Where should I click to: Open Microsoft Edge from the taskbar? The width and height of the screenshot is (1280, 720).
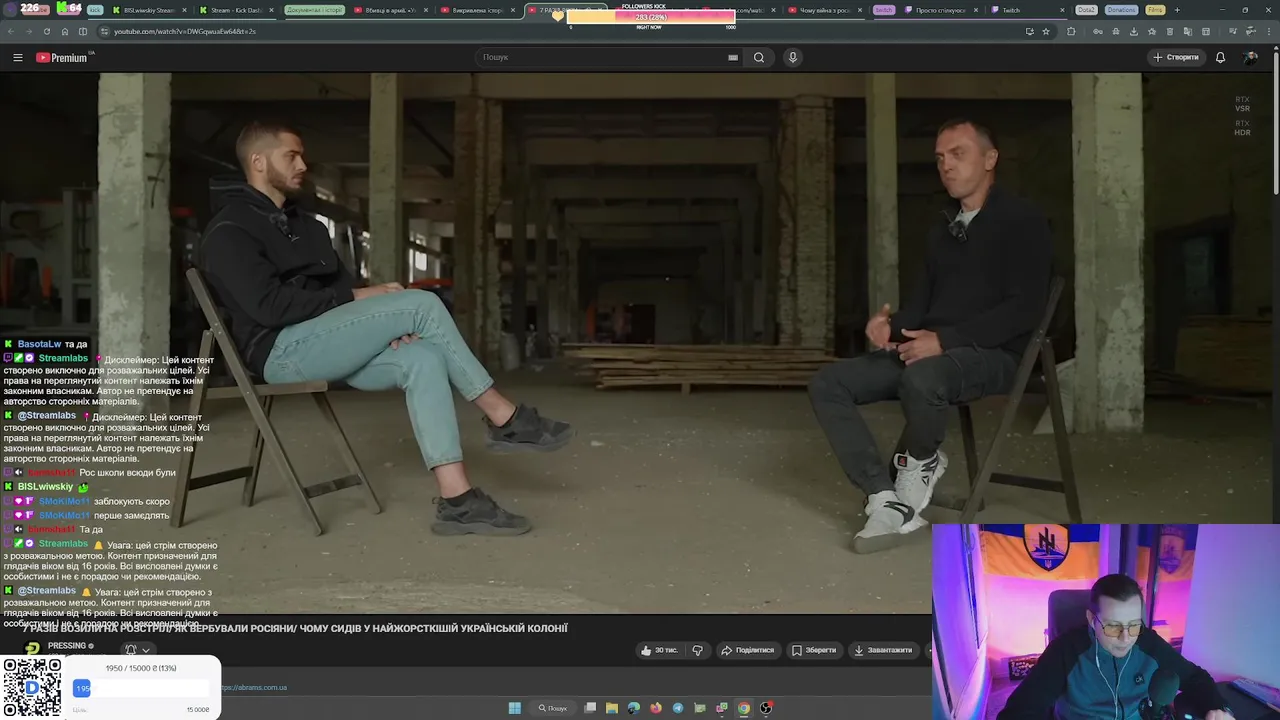click(x=634, y=708)
